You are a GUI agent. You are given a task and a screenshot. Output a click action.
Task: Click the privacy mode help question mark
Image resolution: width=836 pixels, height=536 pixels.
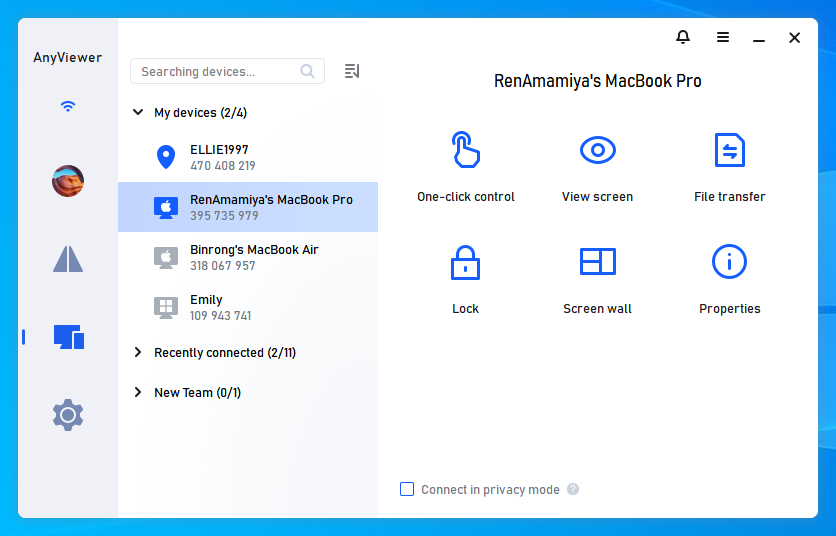tap(573, 489)
